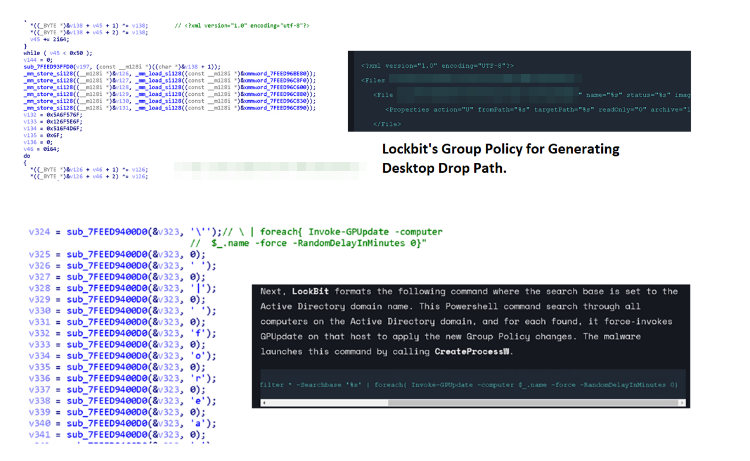Viewport: 750px width, 461px height.
Task: Click the PowerShell command starting 'filter * -Searchbase'
Action: 469,384
